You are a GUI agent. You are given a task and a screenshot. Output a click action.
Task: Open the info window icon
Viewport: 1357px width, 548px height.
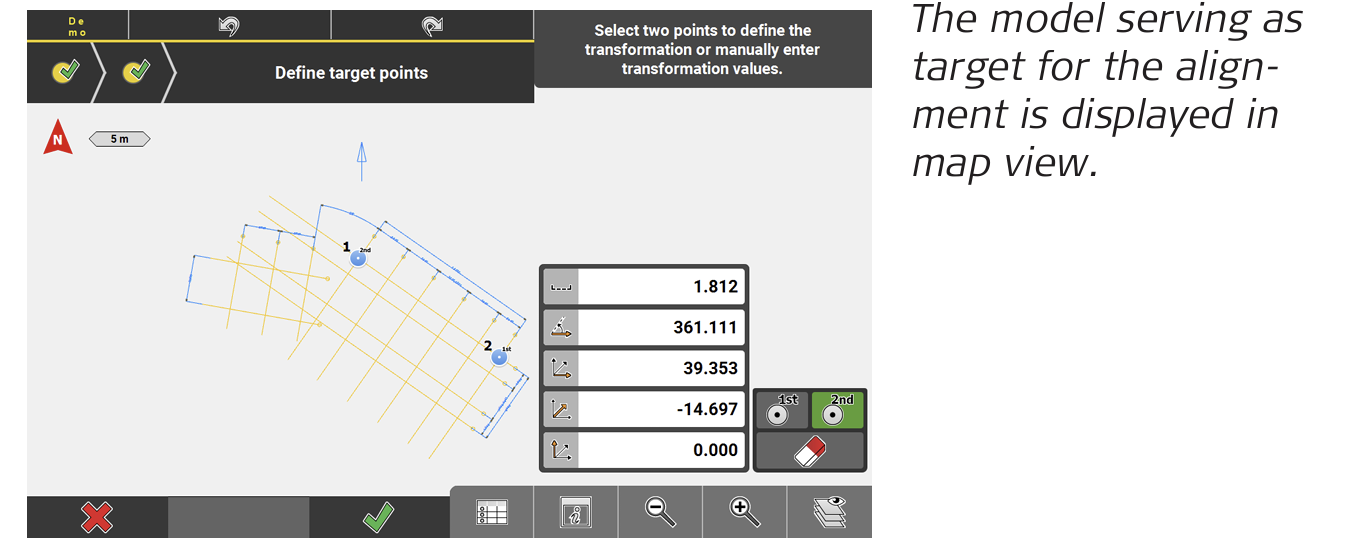pyautogui.click(x=576, y=512)
